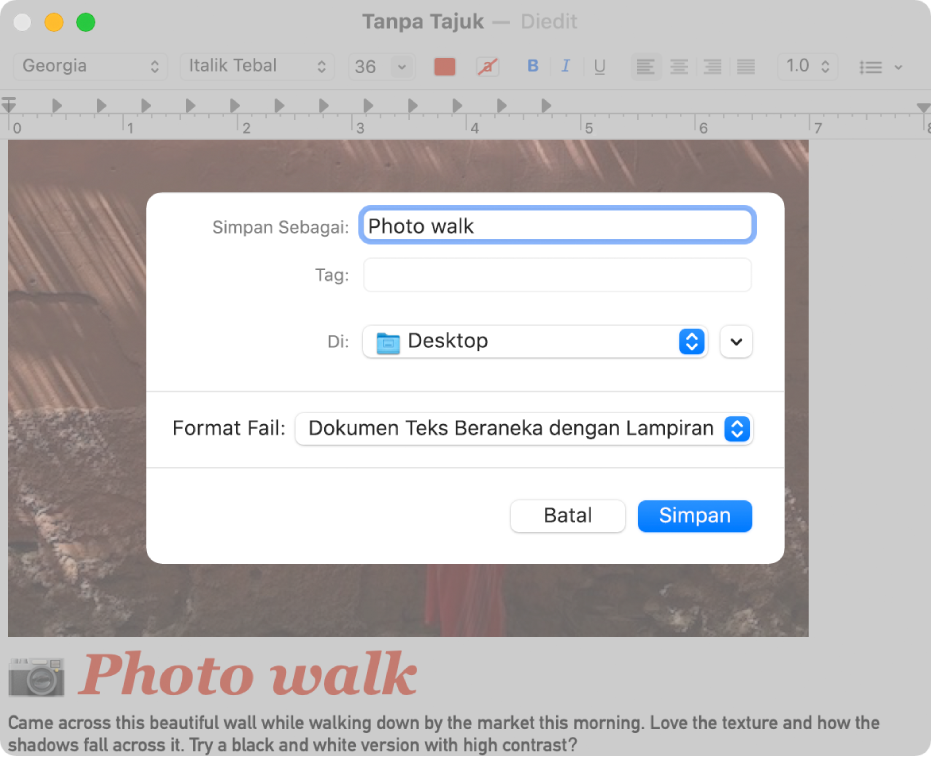Toggle underline formatting
Screen dimensions: 931x758
pos(600,66)
